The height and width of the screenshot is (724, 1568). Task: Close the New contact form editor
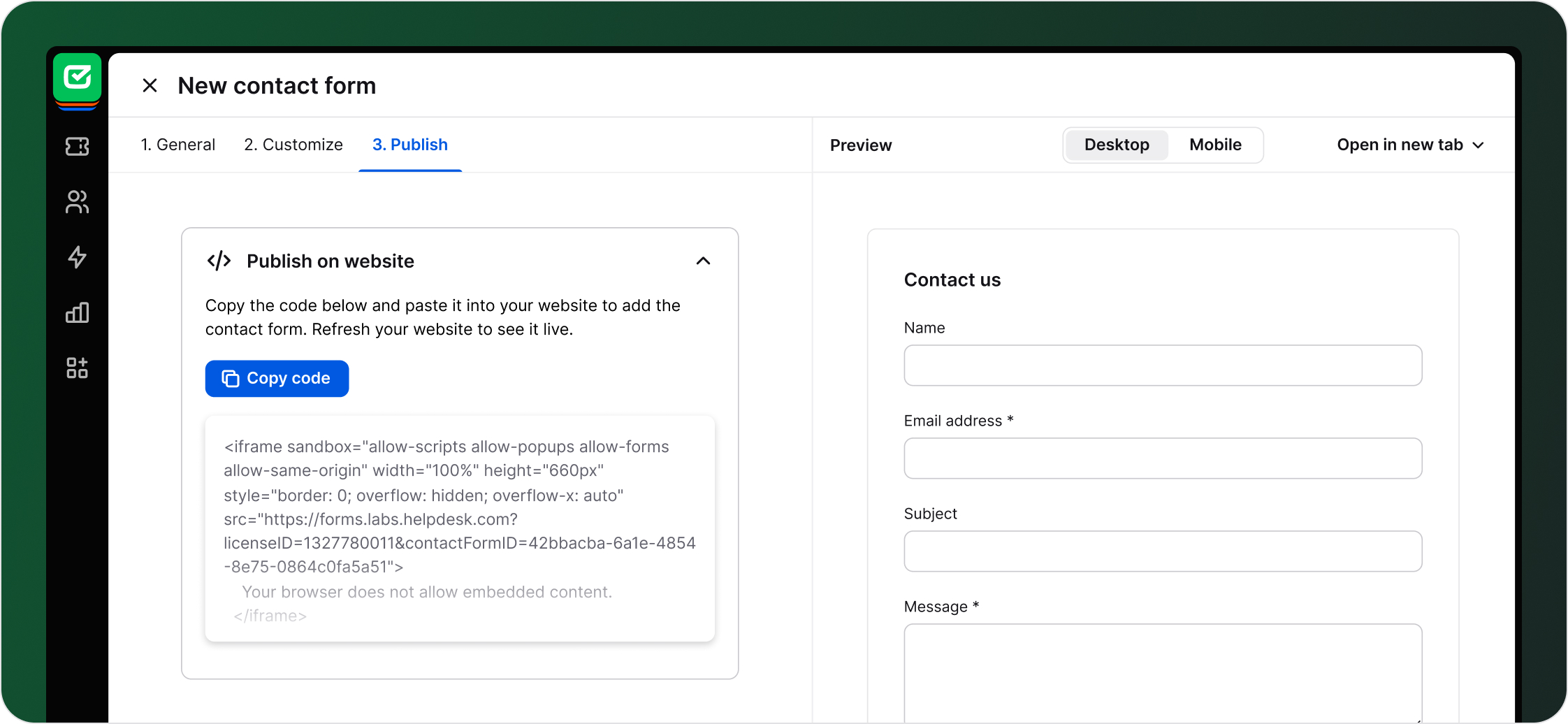[150, 85]
